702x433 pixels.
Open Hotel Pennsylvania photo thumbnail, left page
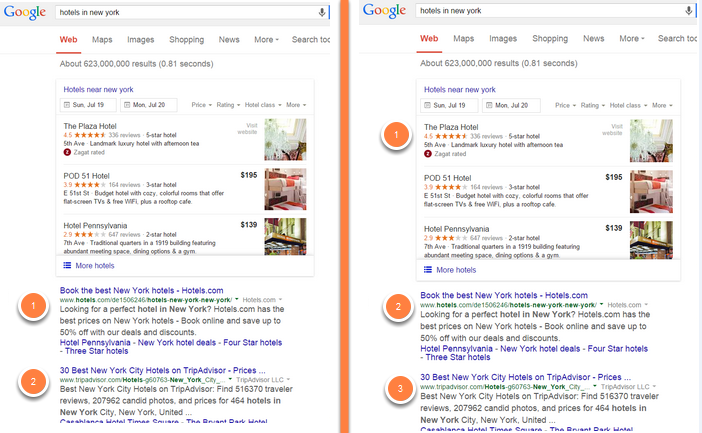coord(285,236)
